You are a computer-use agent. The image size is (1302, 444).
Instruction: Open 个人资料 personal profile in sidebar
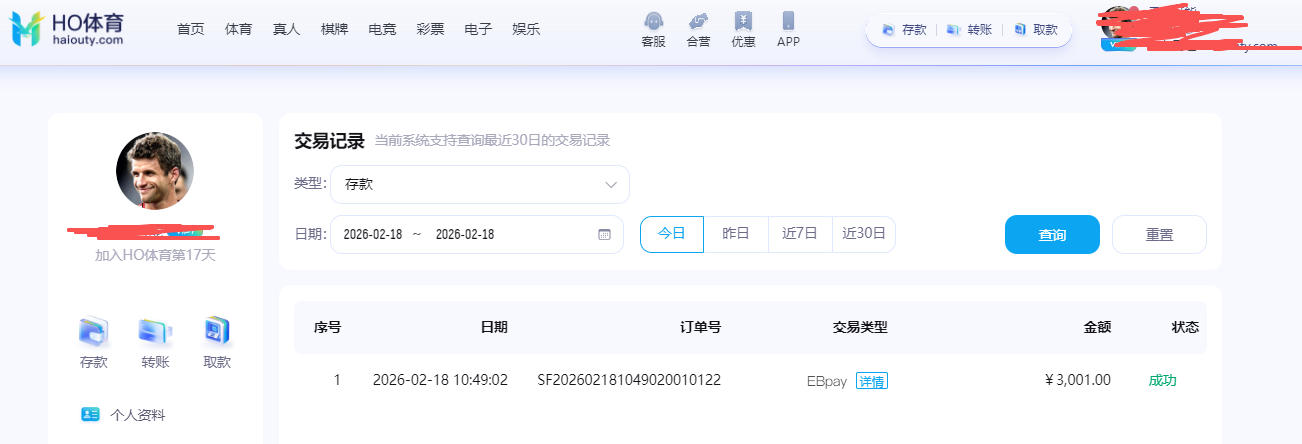coord(137,415)
